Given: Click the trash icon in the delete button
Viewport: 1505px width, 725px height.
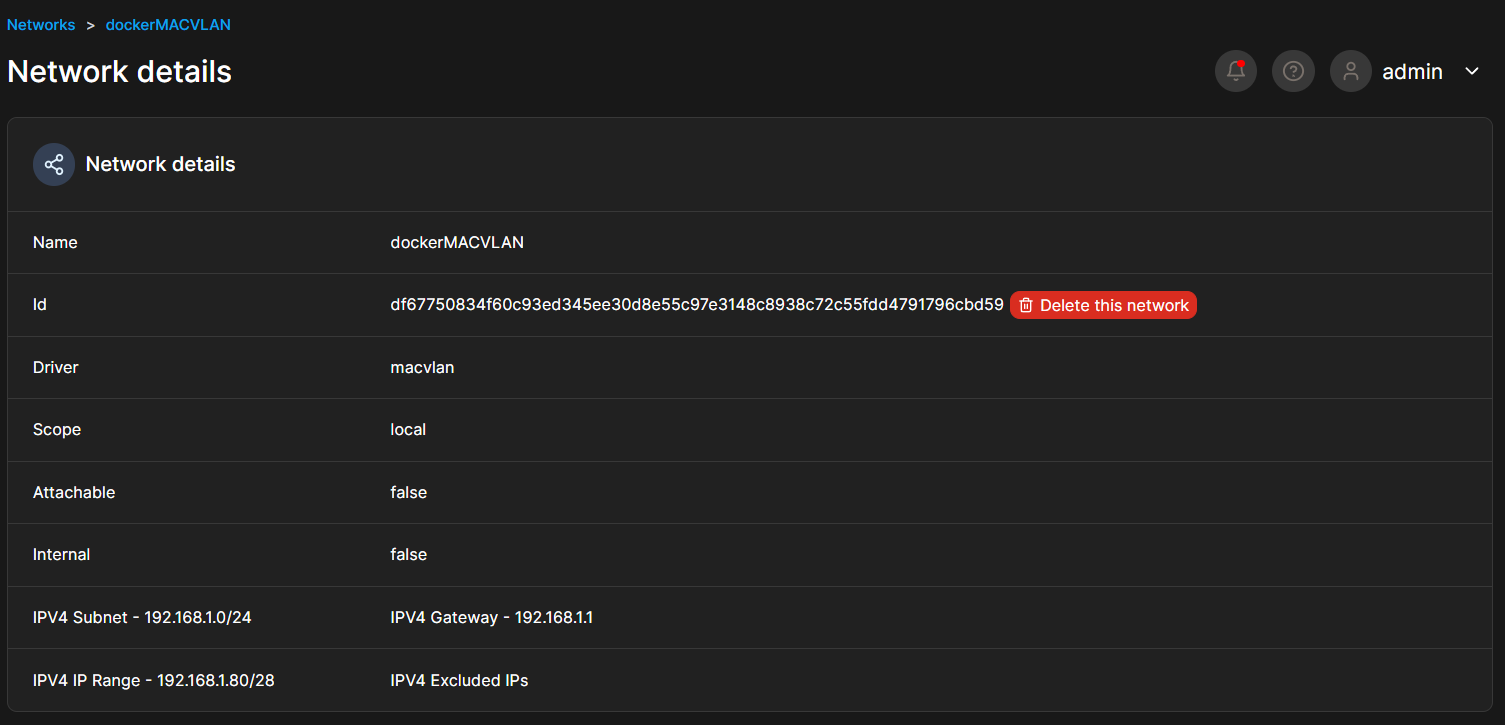Looking at the screenshot, I should click(x=1026, y=306).
